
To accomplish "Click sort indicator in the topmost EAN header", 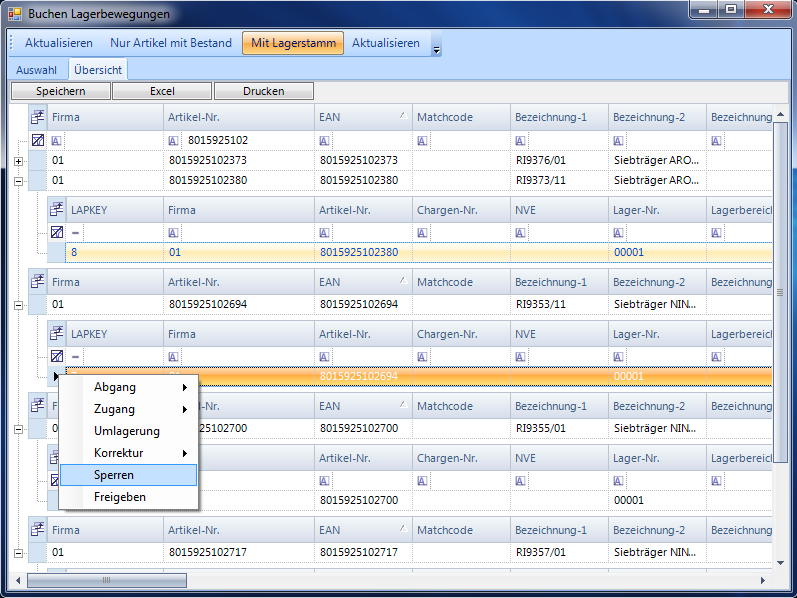I will (402, 117).
